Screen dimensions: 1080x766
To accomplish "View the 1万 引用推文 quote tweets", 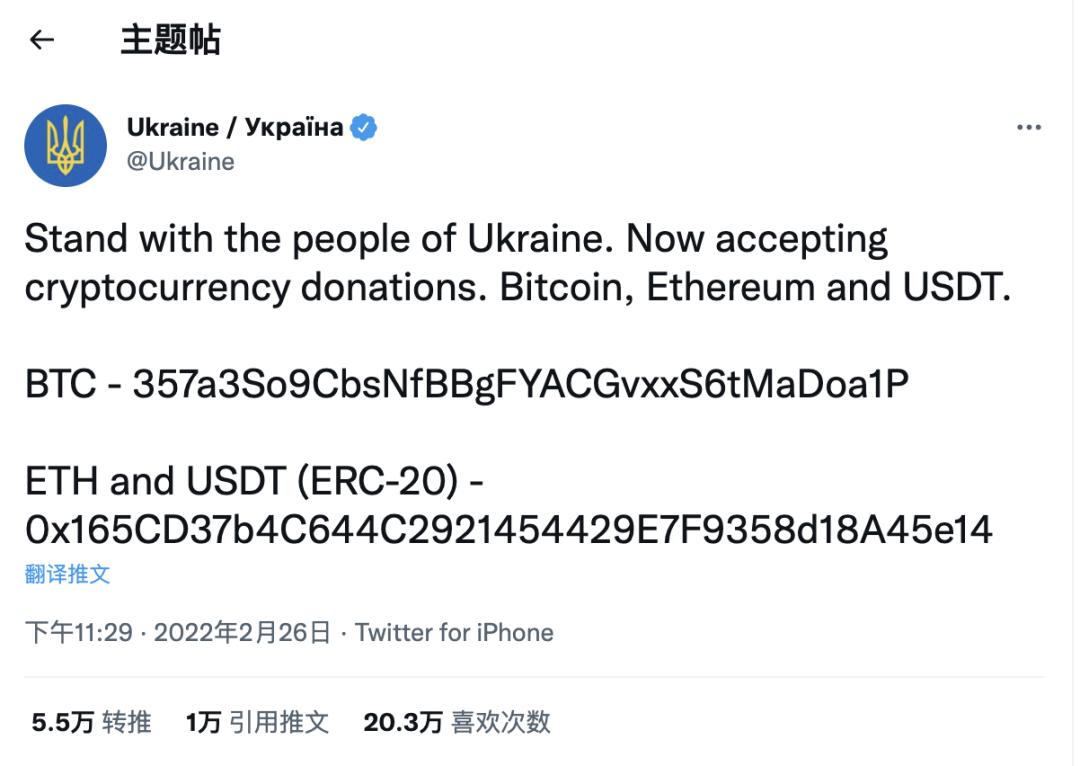I will (x=257, y=722).
